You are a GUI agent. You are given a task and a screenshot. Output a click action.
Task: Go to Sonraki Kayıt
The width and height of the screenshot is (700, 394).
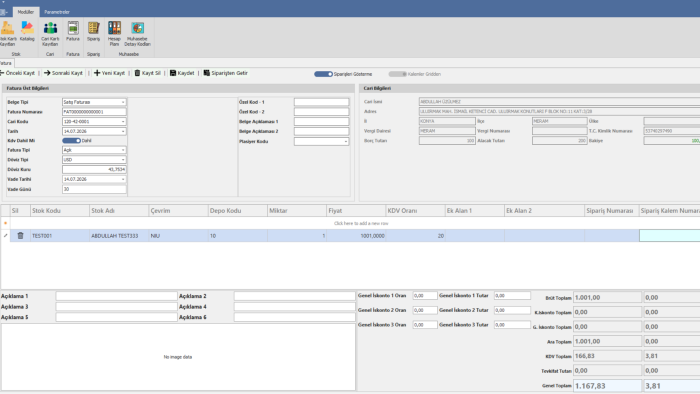click(x=63, y=73)
